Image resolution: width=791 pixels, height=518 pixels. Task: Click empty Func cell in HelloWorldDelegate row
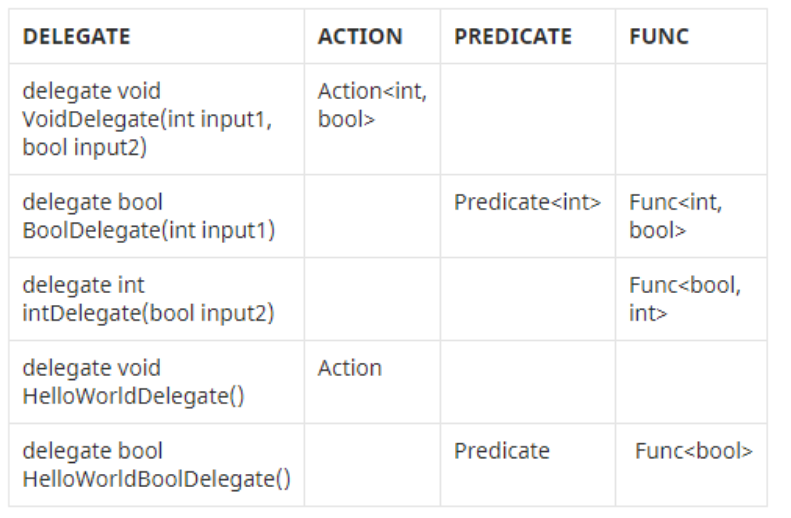click(691, 382)
